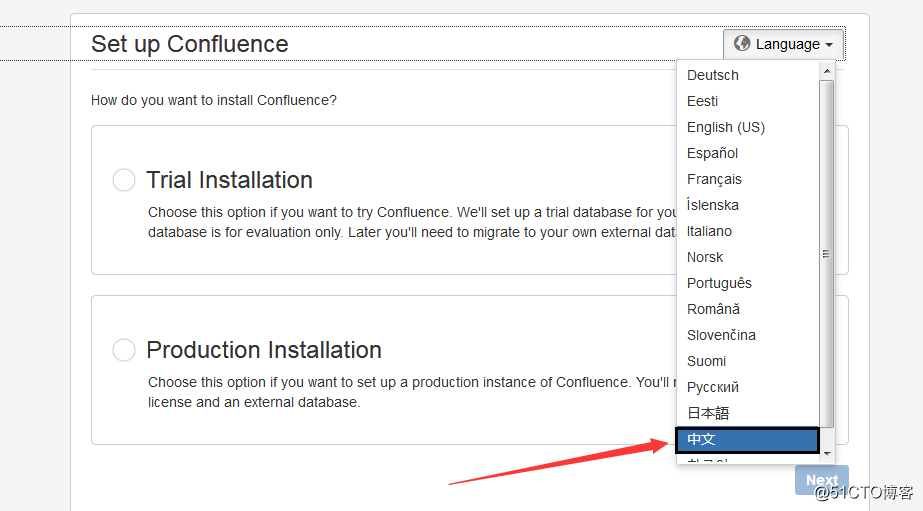Select Français from the dropdown list

pyautogui.click(x=714, y=179)
